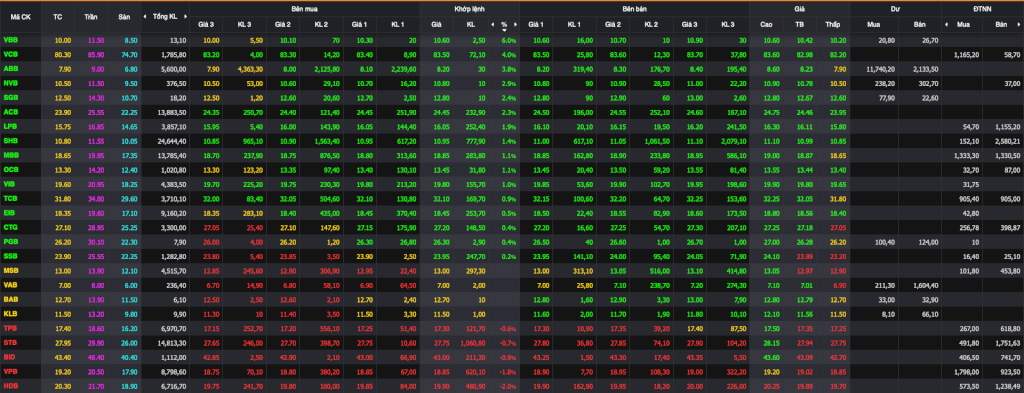Open the HDB ticker in last row
Viewport: 1024px width, 393px height.
(11, 385)
